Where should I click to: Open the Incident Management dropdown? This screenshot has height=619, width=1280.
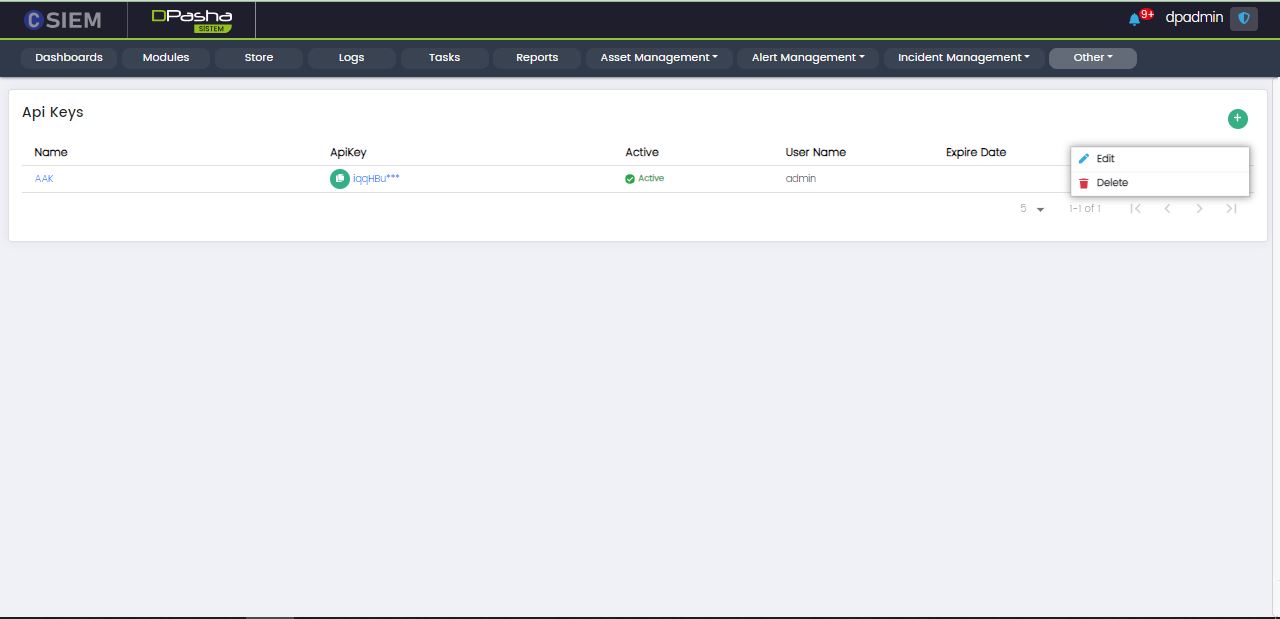tap(963, 58)
